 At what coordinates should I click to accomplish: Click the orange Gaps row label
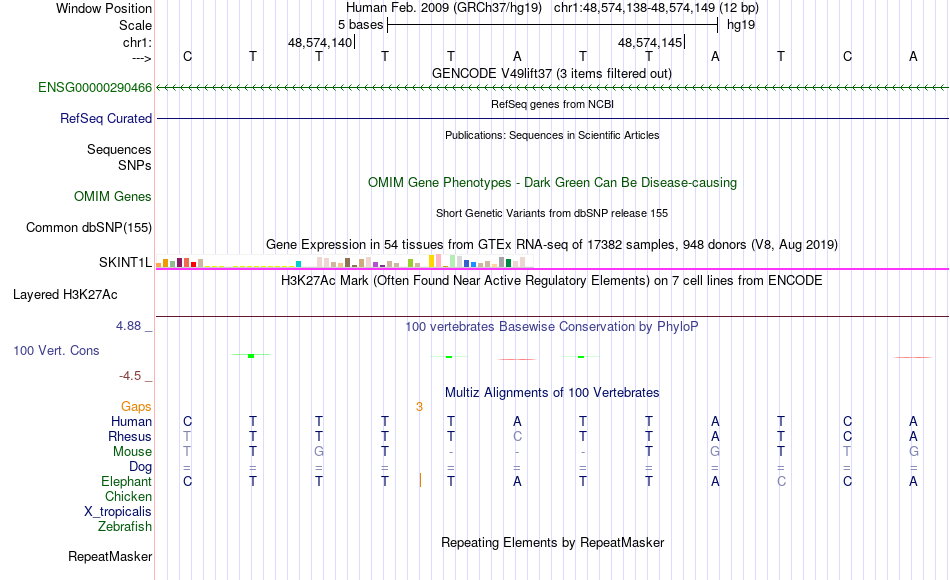tap(136, 407)
